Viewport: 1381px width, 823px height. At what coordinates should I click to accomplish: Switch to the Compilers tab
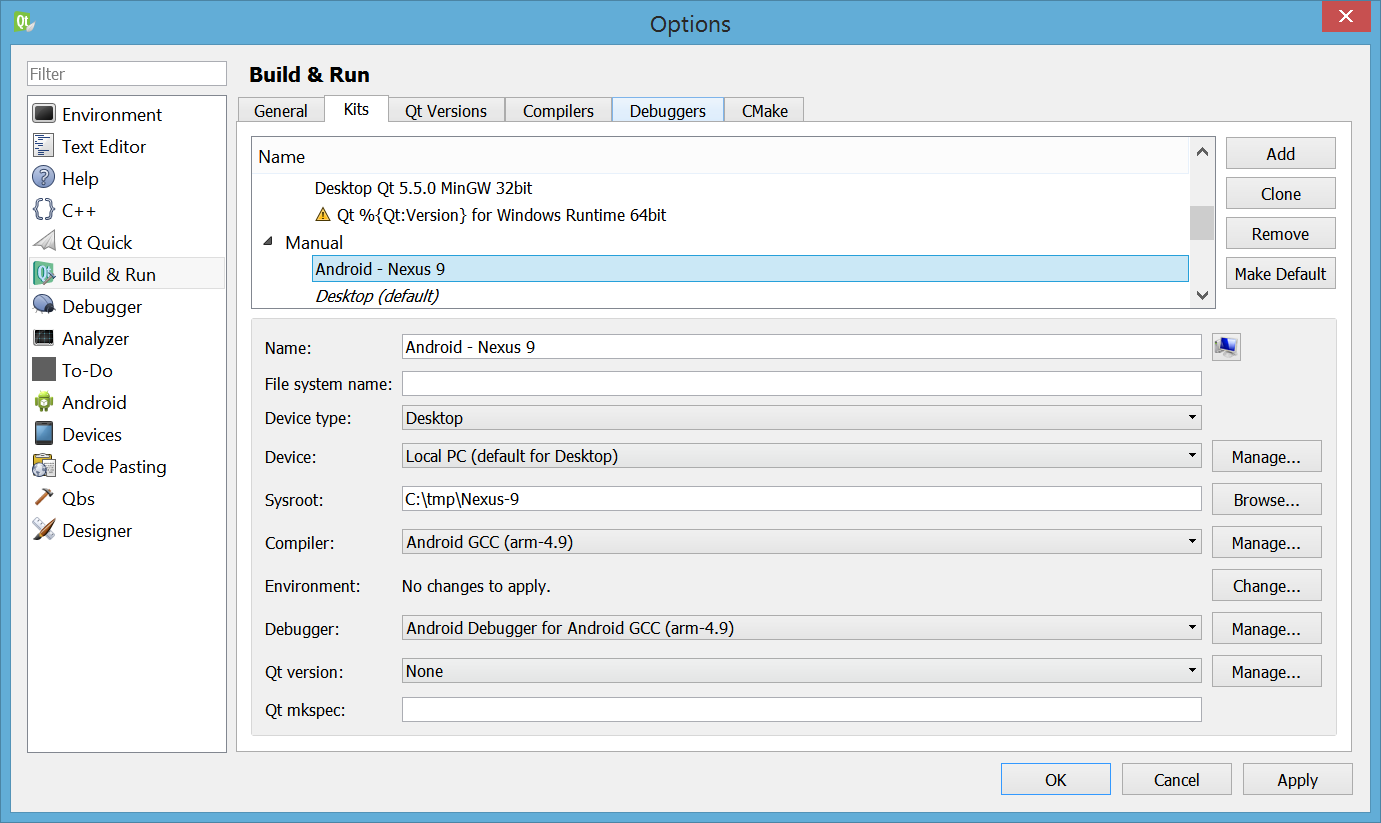[558, 110]
